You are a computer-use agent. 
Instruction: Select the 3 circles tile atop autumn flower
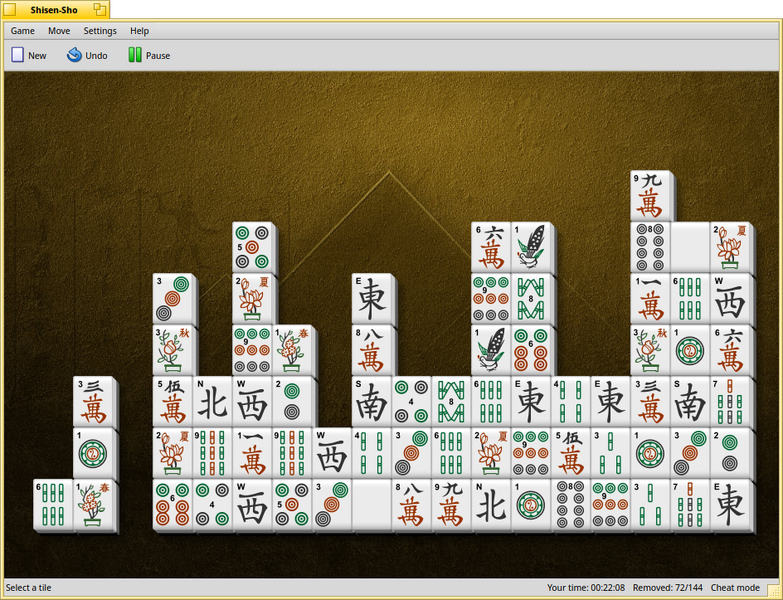click(173, 299)
